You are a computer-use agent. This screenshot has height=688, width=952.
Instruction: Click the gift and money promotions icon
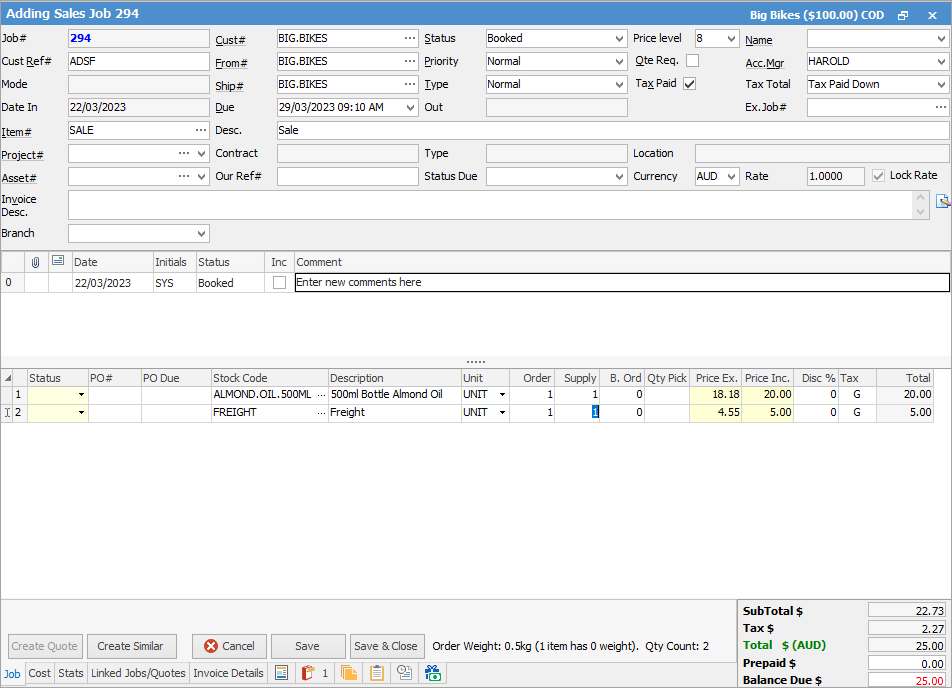coord(433,673)
